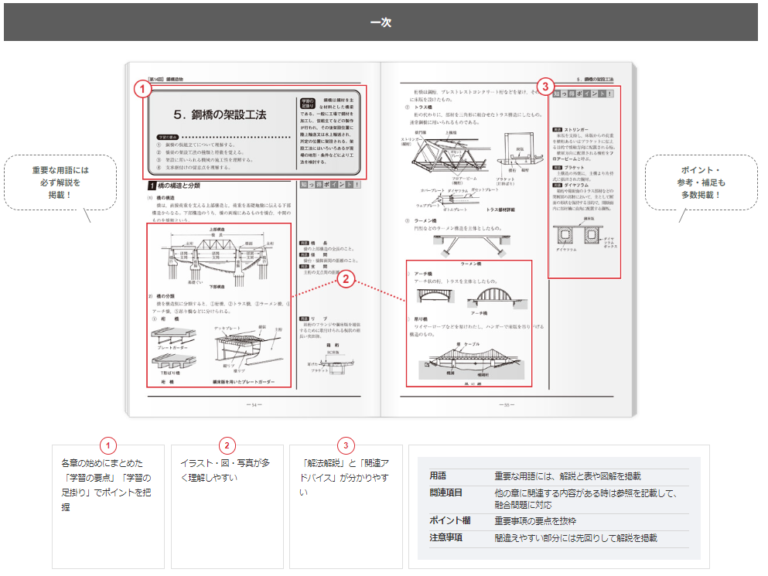Click number 1 badge above first description card
Screen dimensions: 768x576
(109, 445)
